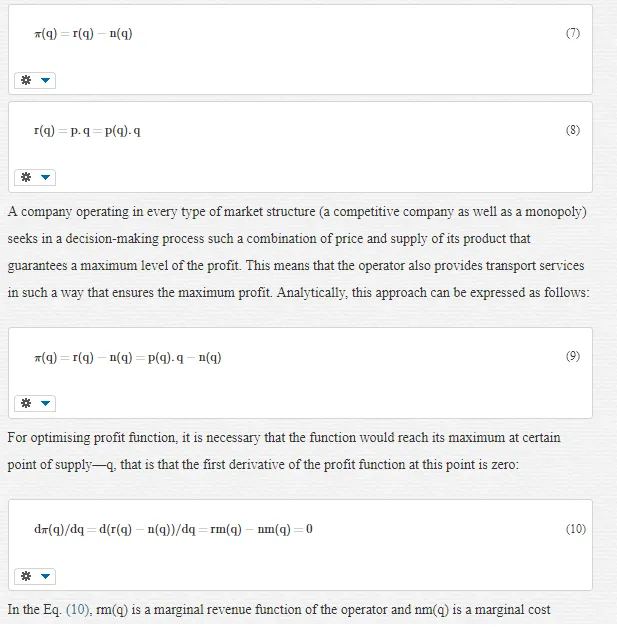617x627 pixels.
Task: Click the equation number label (7)
Action: click(x=573, y=33)
